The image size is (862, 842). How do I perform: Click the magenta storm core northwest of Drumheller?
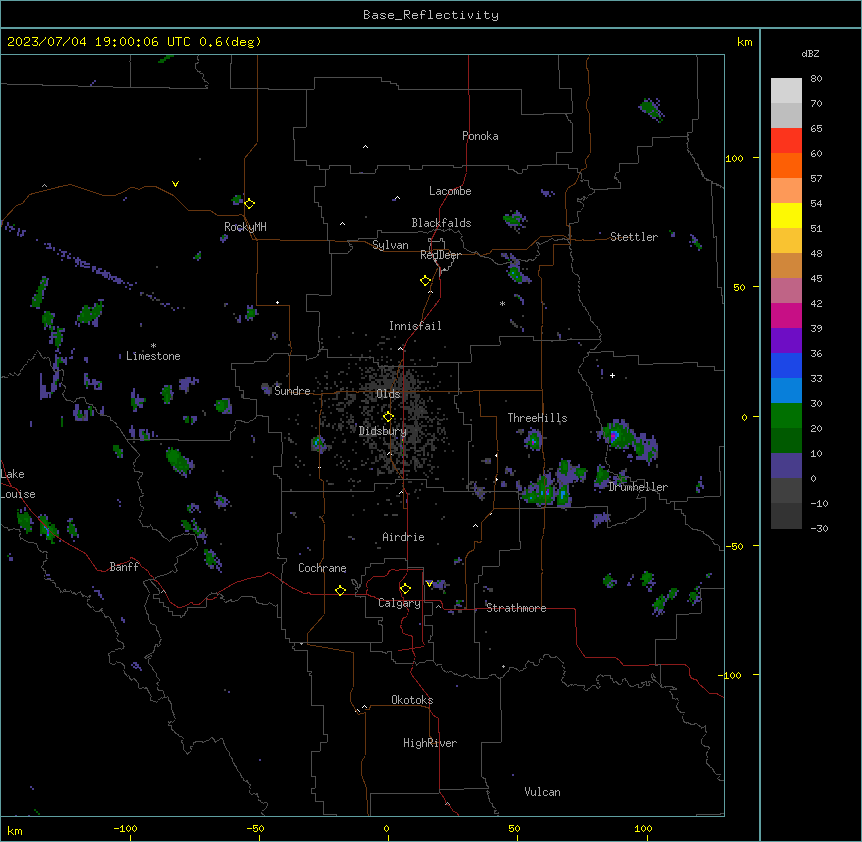pos(614,436)
